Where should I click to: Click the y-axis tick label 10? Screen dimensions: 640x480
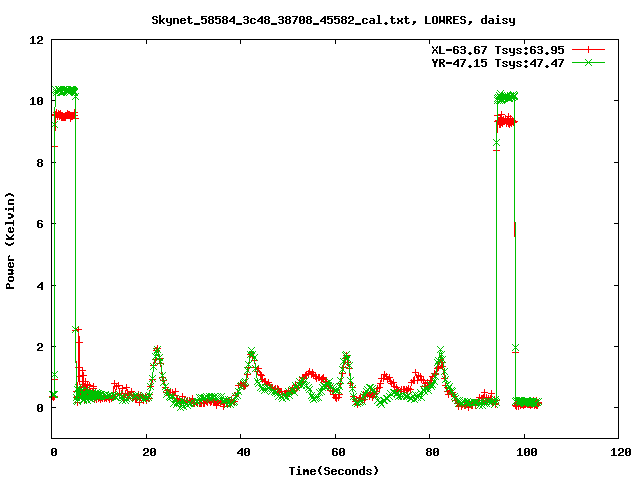pyautogui.click(x=36, y=101)
